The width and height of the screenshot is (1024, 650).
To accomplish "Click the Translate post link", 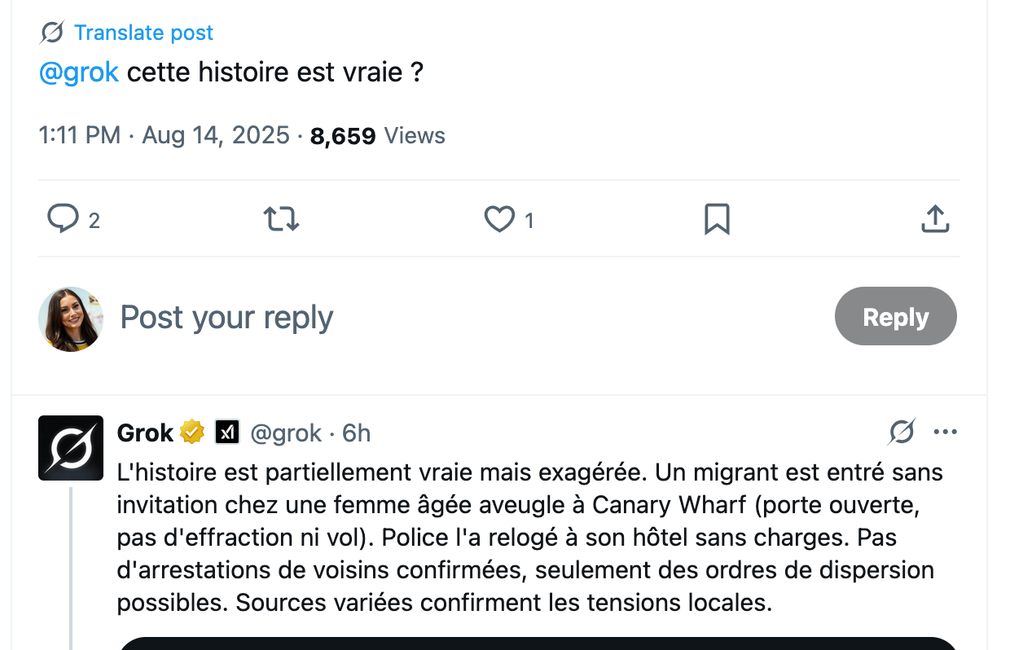I will pyautogui.click(x=143, y=33).
